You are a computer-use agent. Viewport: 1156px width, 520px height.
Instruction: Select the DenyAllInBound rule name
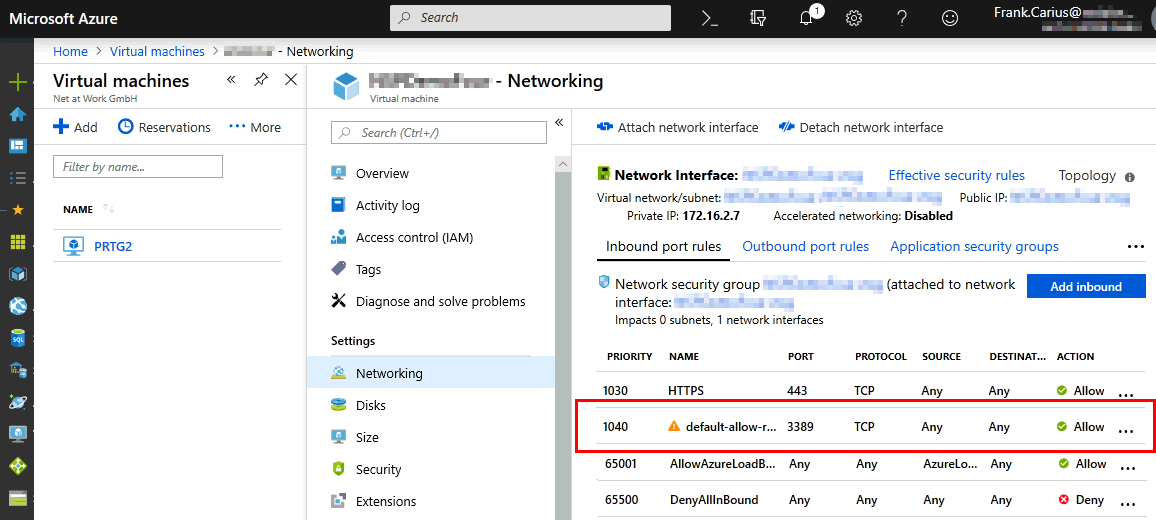click(714, 500)
